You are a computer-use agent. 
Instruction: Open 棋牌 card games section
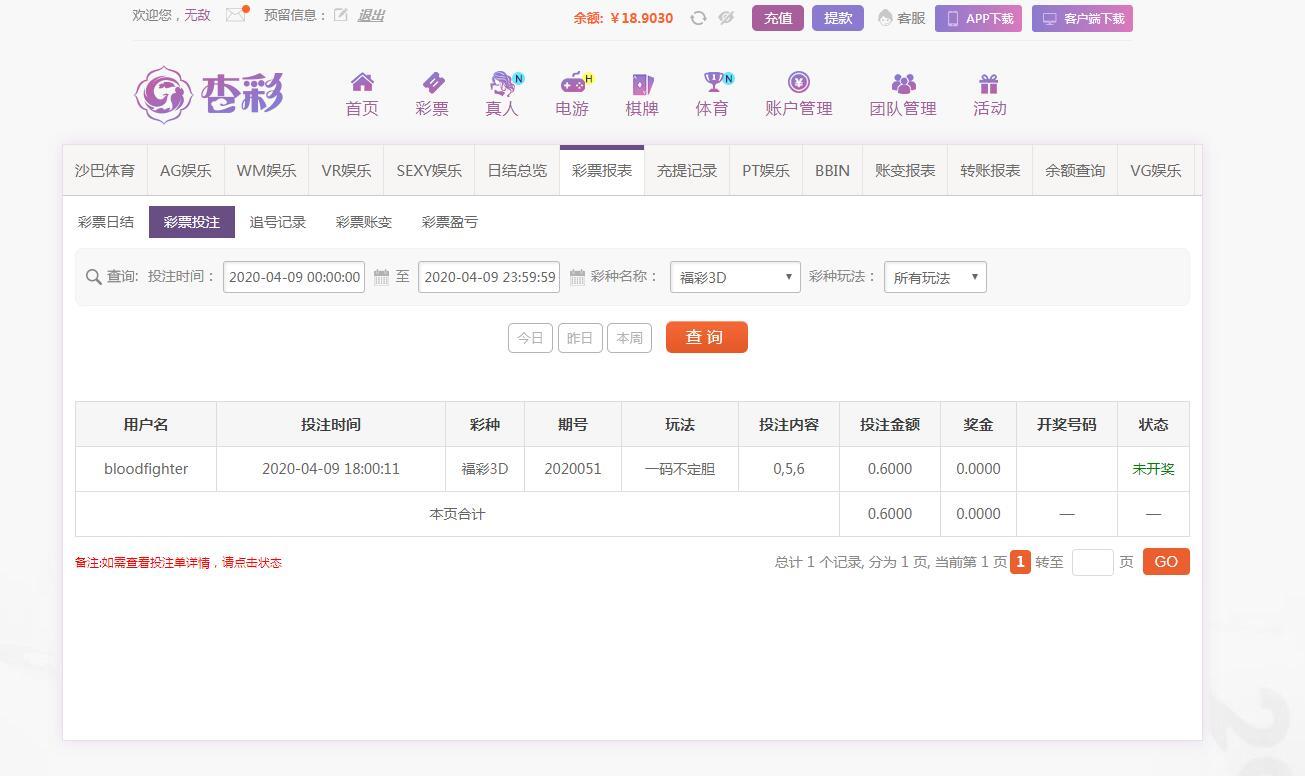(642, 95)
